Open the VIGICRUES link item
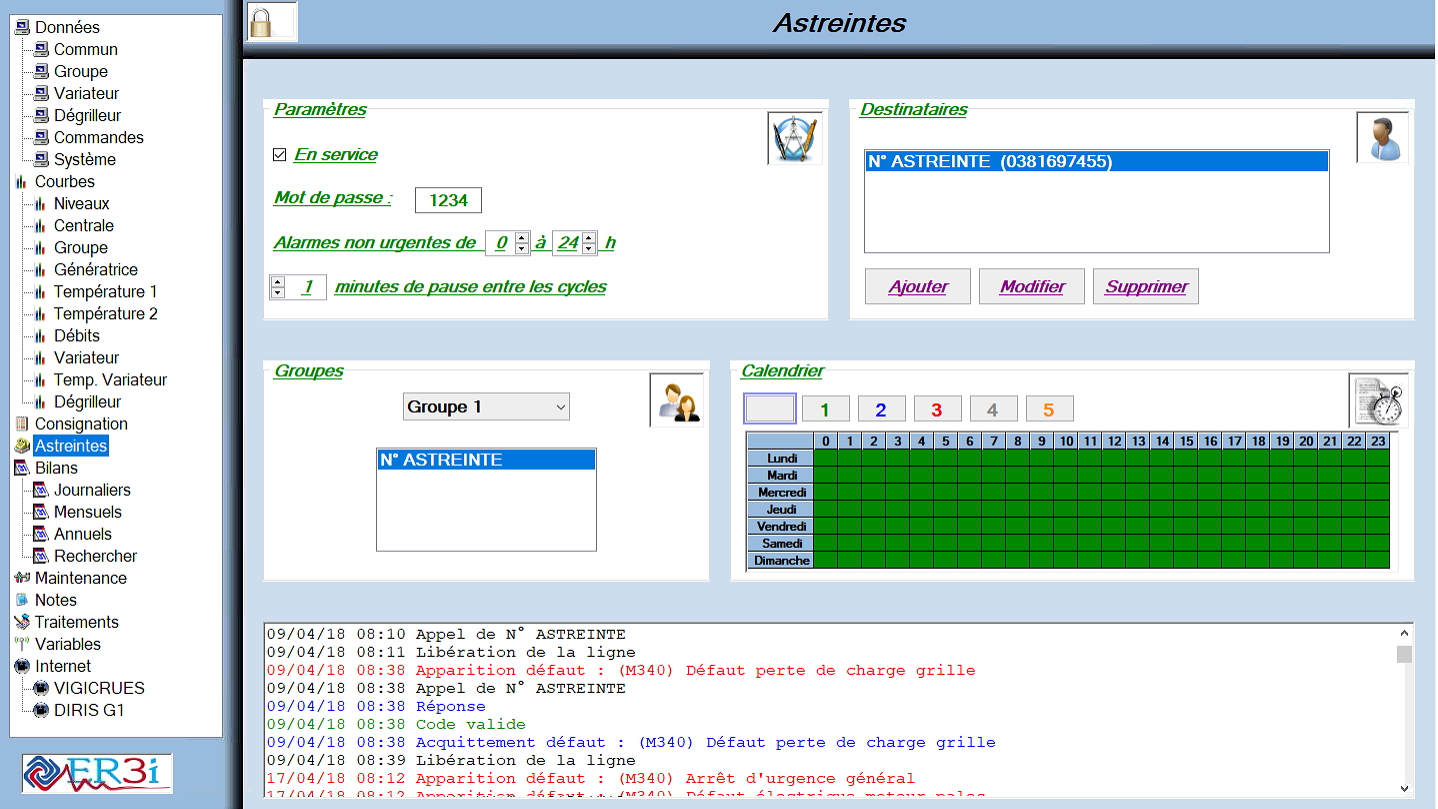This screenshot has width=1438, height=809. click(99, 687)
